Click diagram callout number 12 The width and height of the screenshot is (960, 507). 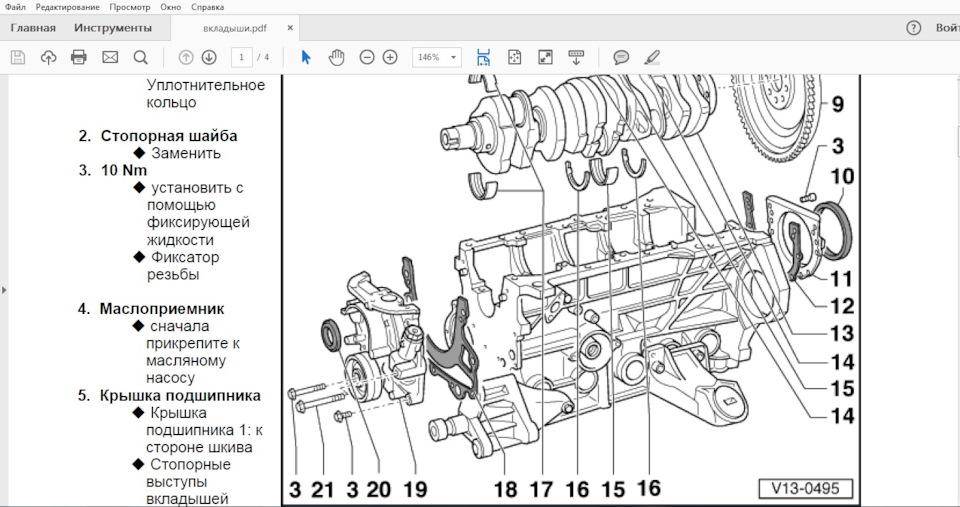tap(841, 306)
